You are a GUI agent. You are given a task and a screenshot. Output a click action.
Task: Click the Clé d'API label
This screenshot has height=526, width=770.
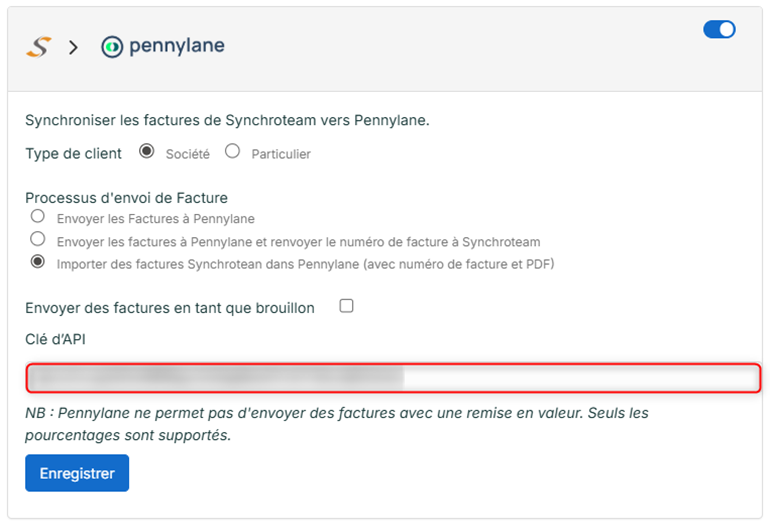(x=55, y=339)
